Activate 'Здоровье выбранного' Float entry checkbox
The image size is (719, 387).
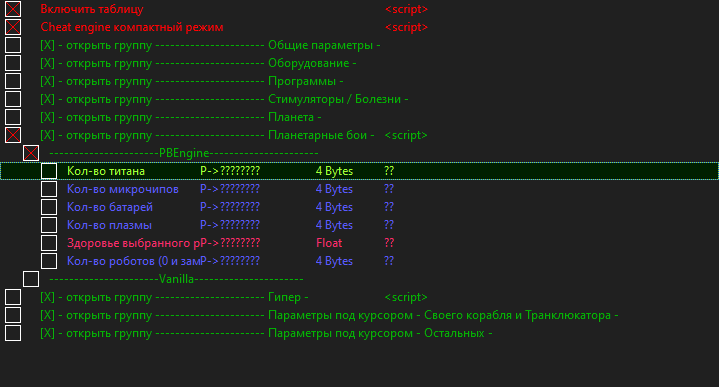click(x=49, y=243)
